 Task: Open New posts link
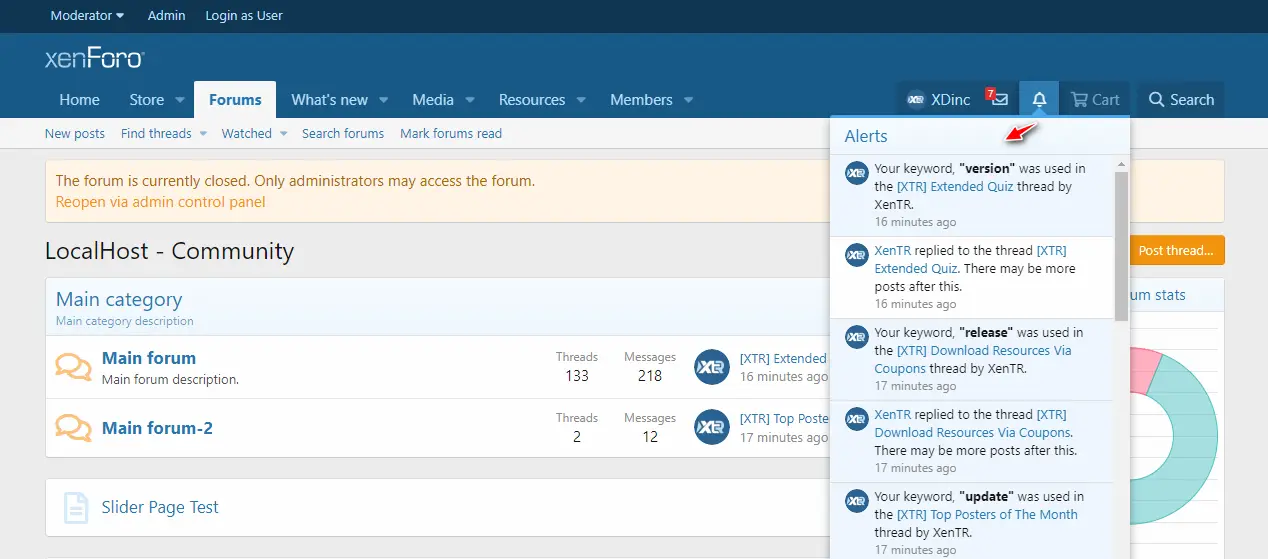pyautogui.click(x=75, y=133)
